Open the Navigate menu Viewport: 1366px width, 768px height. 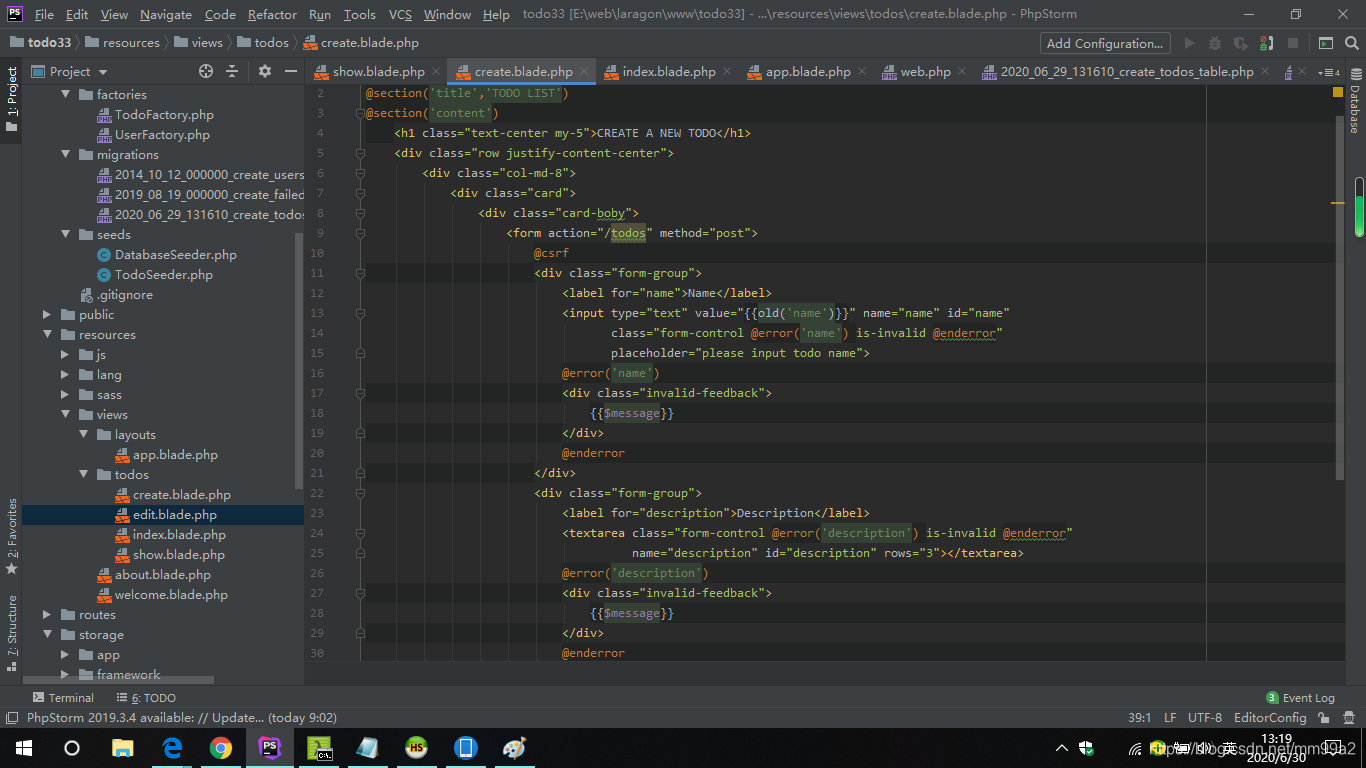[166, 14]
